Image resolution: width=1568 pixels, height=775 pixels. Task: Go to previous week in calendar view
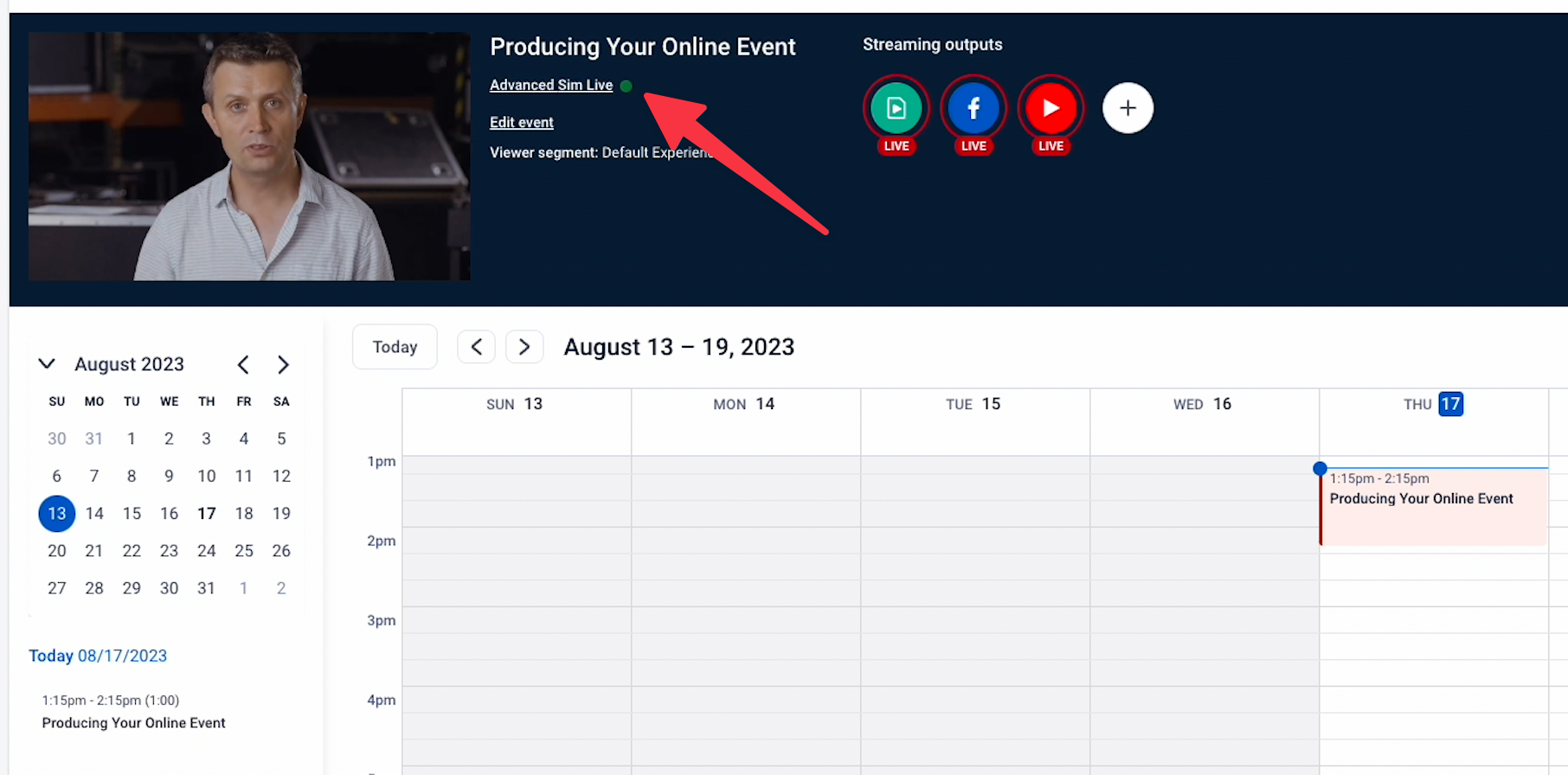click(476, 347)
